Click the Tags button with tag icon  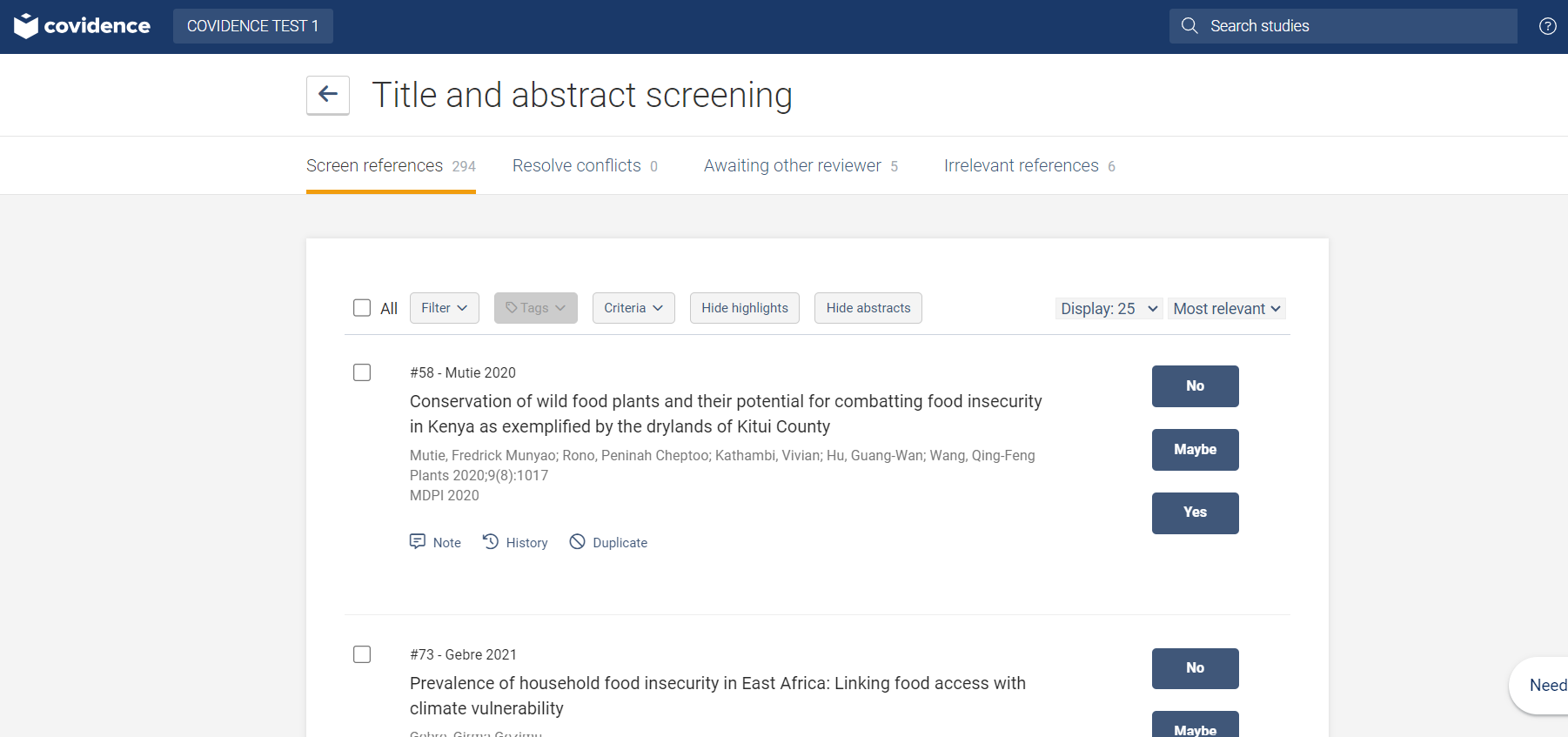pos(535,308)
